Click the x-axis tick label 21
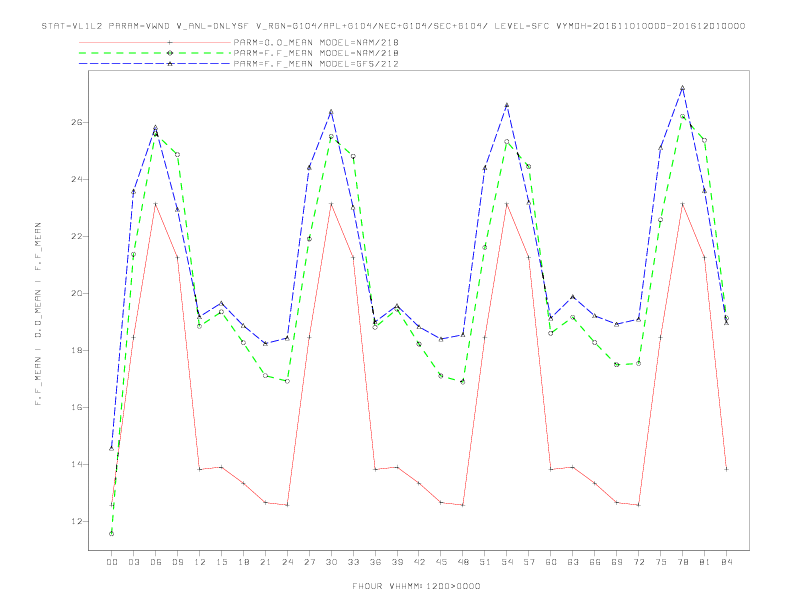The height and width of the screenshot is (612, 792). pyautogui.click(x=265, y=562)
